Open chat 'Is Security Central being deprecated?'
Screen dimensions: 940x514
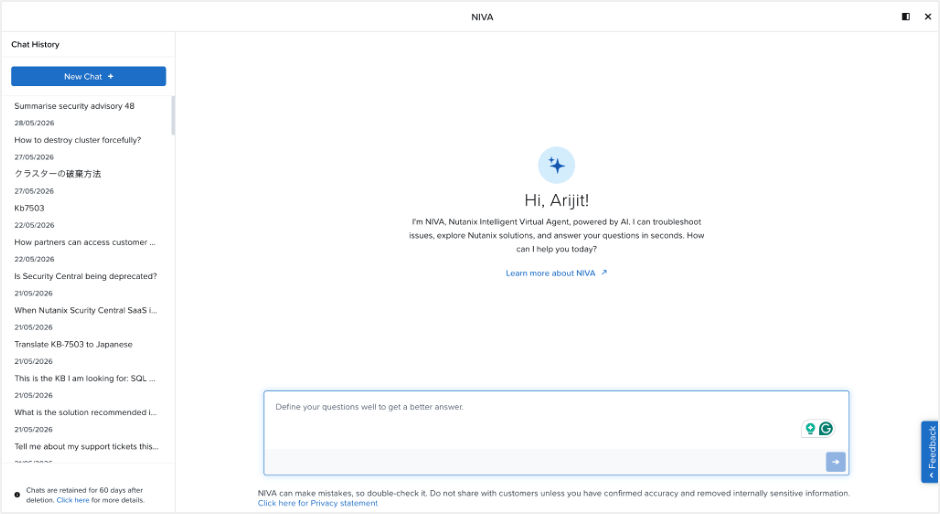coord(86,276)
